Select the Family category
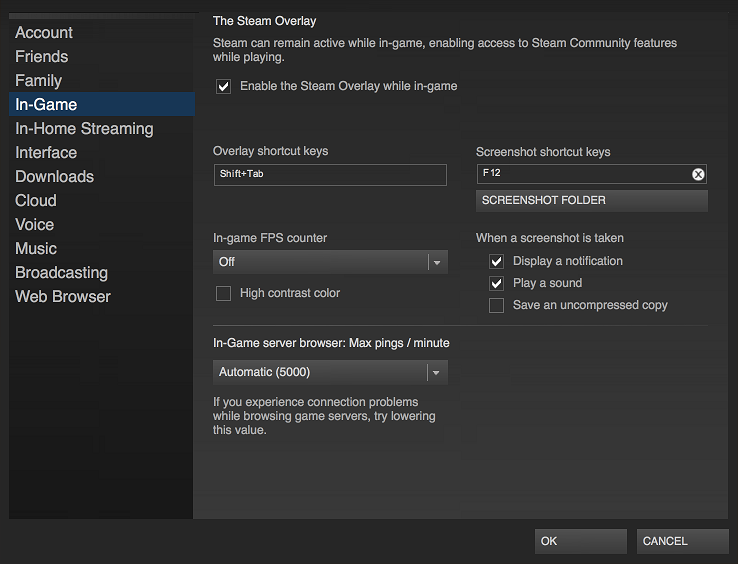The width and height of the screenshot is (738, 564). [39, 81]
